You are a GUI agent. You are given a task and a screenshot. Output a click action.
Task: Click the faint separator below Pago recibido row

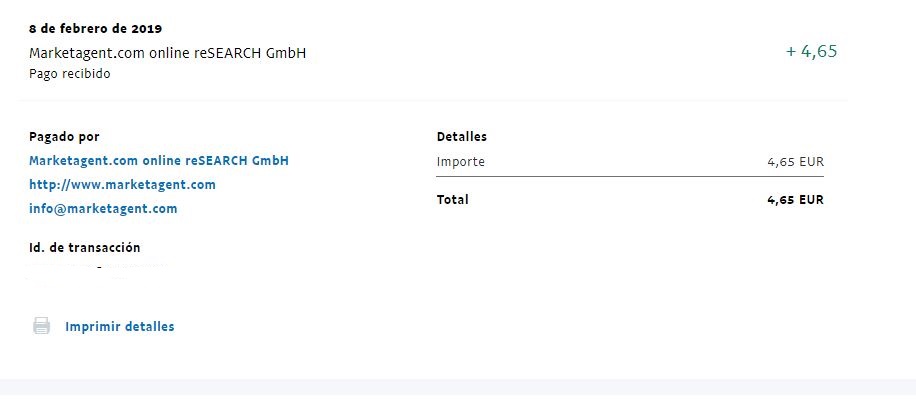pos(432,100)
